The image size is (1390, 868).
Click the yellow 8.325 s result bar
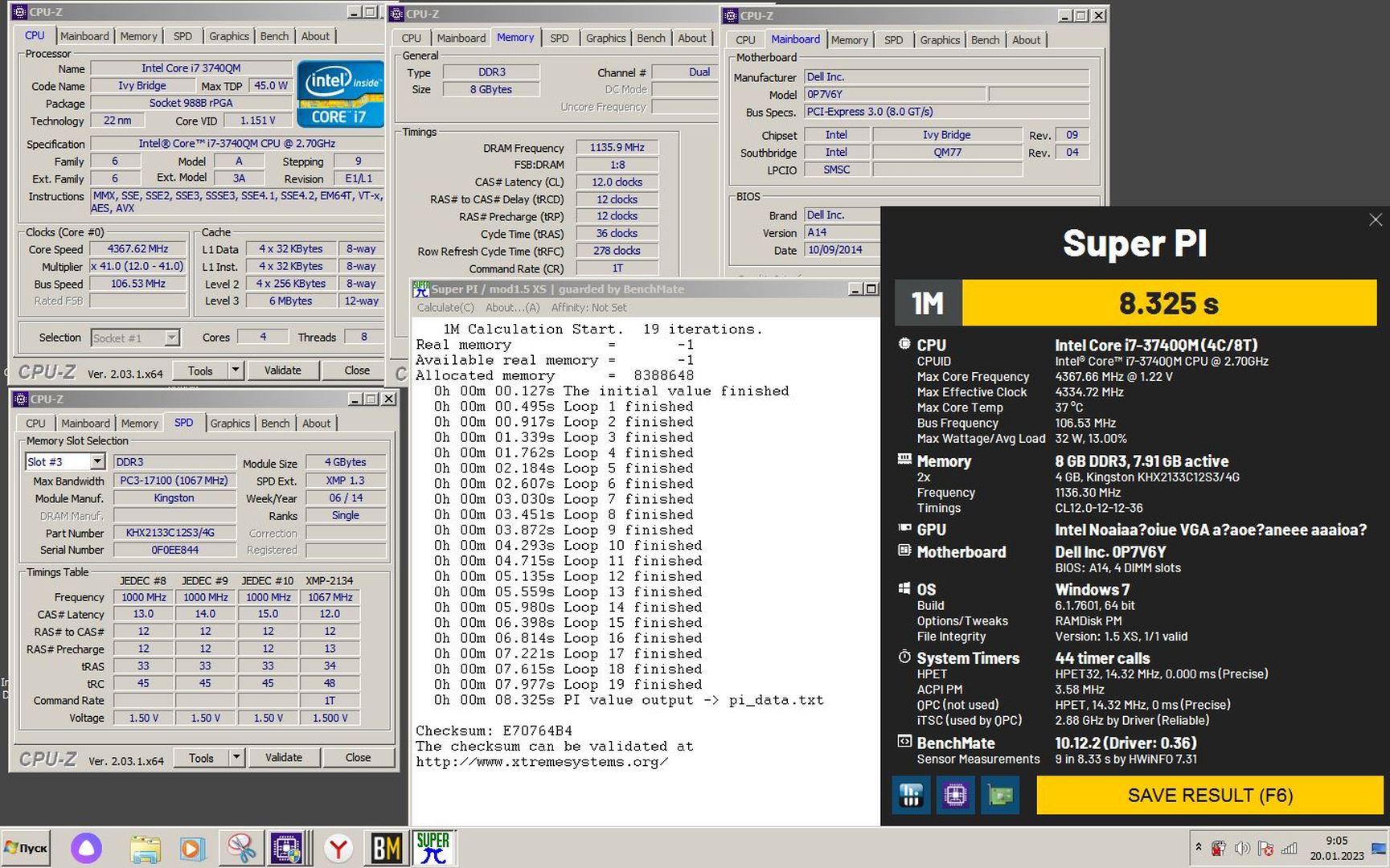(1169, 303)
